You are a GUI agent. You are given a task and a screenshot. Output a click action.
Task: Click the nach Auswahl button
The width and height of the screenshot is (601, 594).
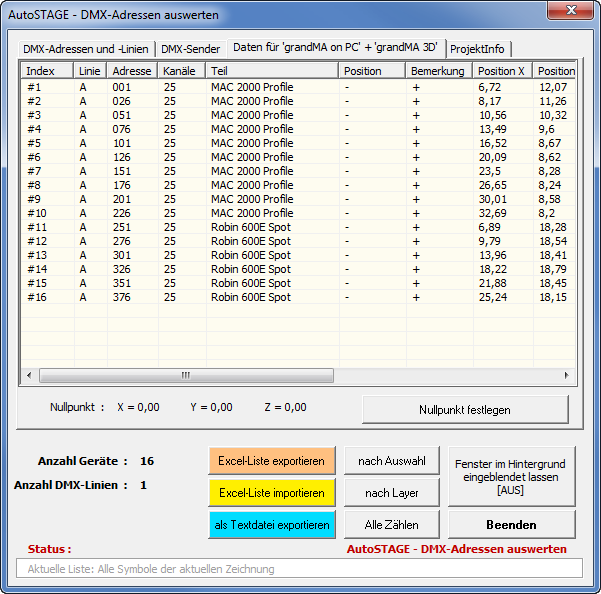pyautogui.click(x=393, y=461)
